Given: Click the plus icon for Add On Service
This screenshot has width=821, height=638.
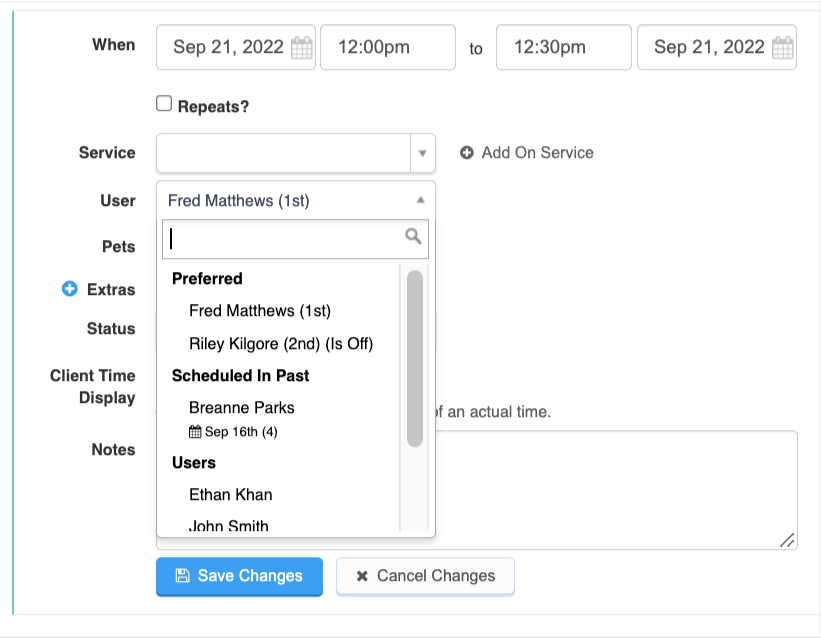Looking at the screenshot, I should coord(467,152).
